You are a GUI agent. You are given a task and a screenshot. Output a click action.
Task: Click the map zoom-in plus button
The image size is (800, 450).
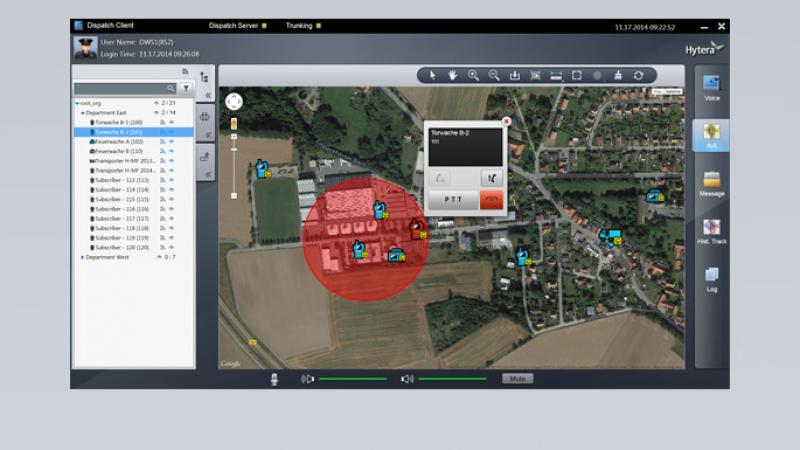click(x=234, y=137)
